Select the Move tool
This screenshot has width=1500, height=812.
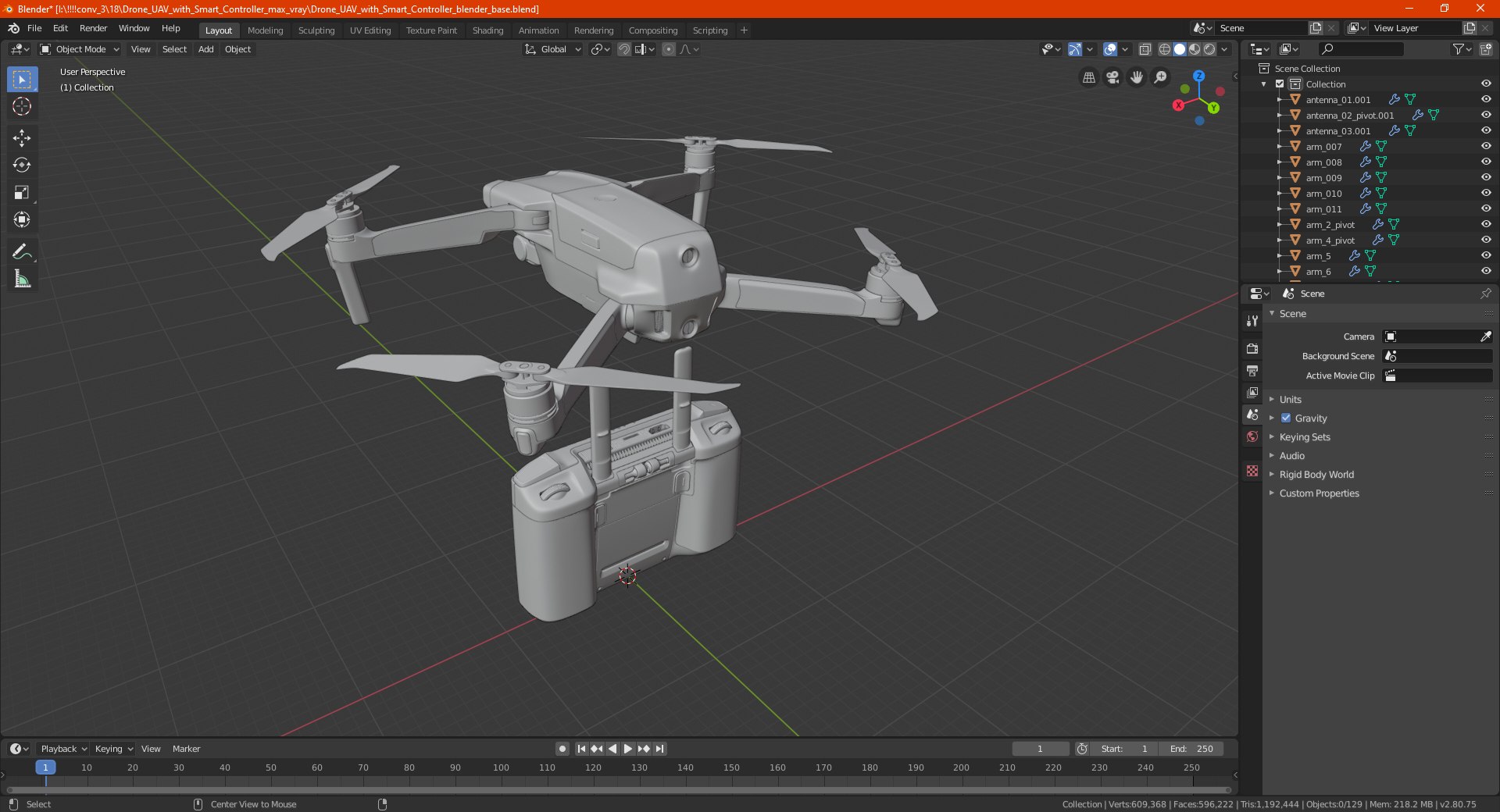(x=22, y=138)
